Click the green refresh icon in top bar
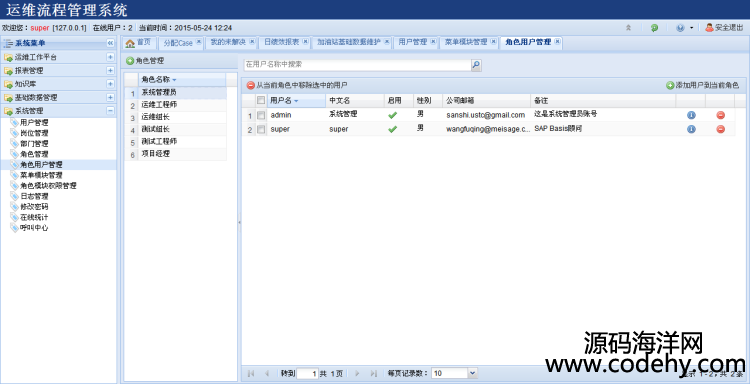This screenshot has height=384, width=750. tap(654, 28)
